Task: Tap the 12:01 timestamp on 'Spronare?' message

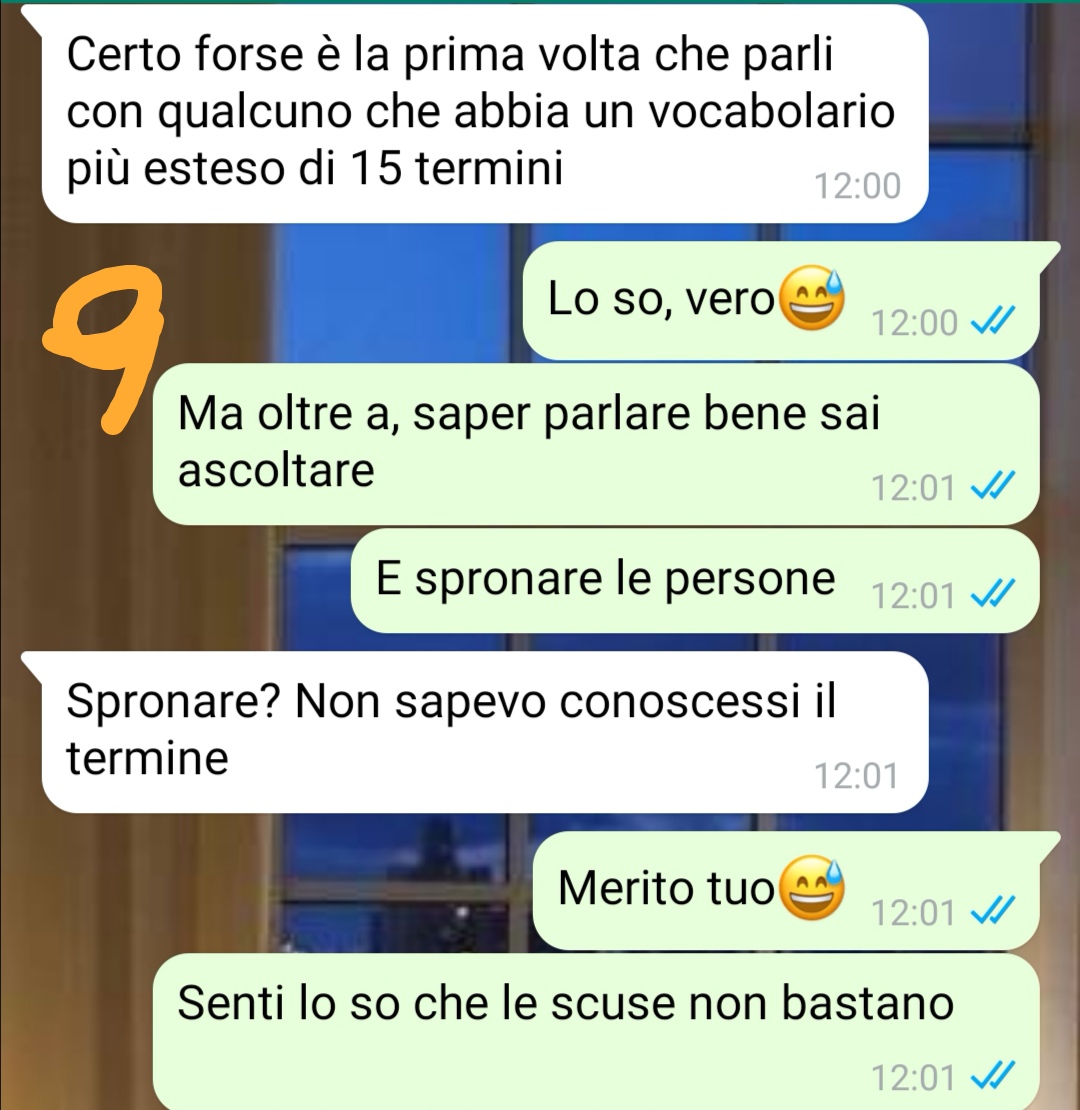Action: pyautogui.click(x=857, y=776)
